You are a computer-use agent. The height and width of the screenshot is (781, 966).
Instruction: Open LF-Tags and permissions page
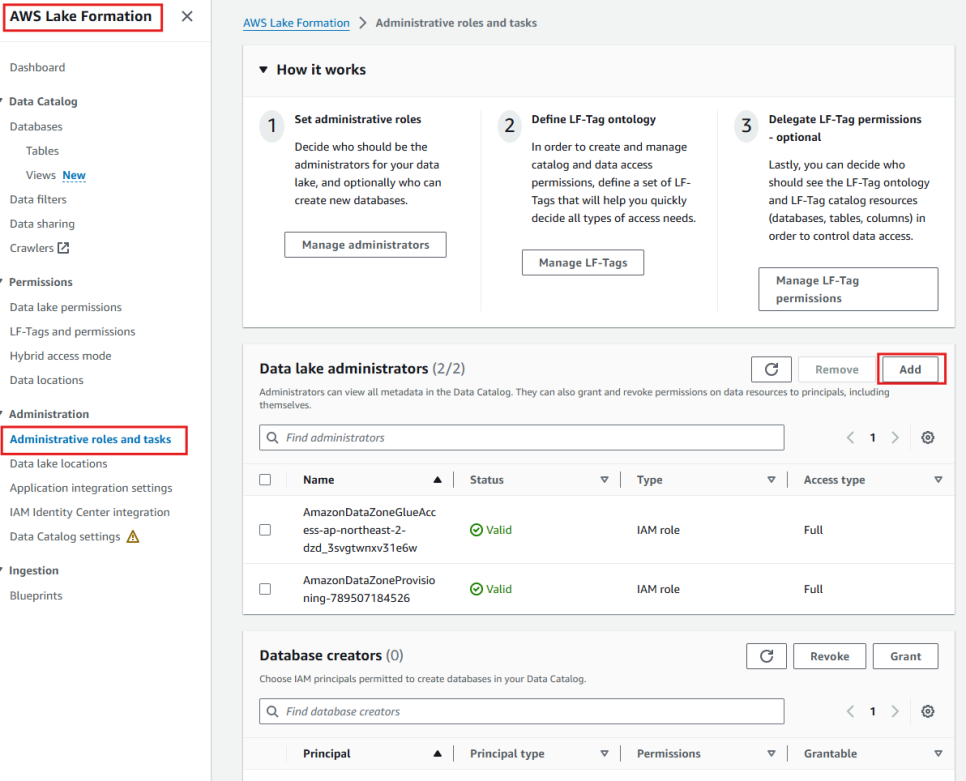pos(72,331)
